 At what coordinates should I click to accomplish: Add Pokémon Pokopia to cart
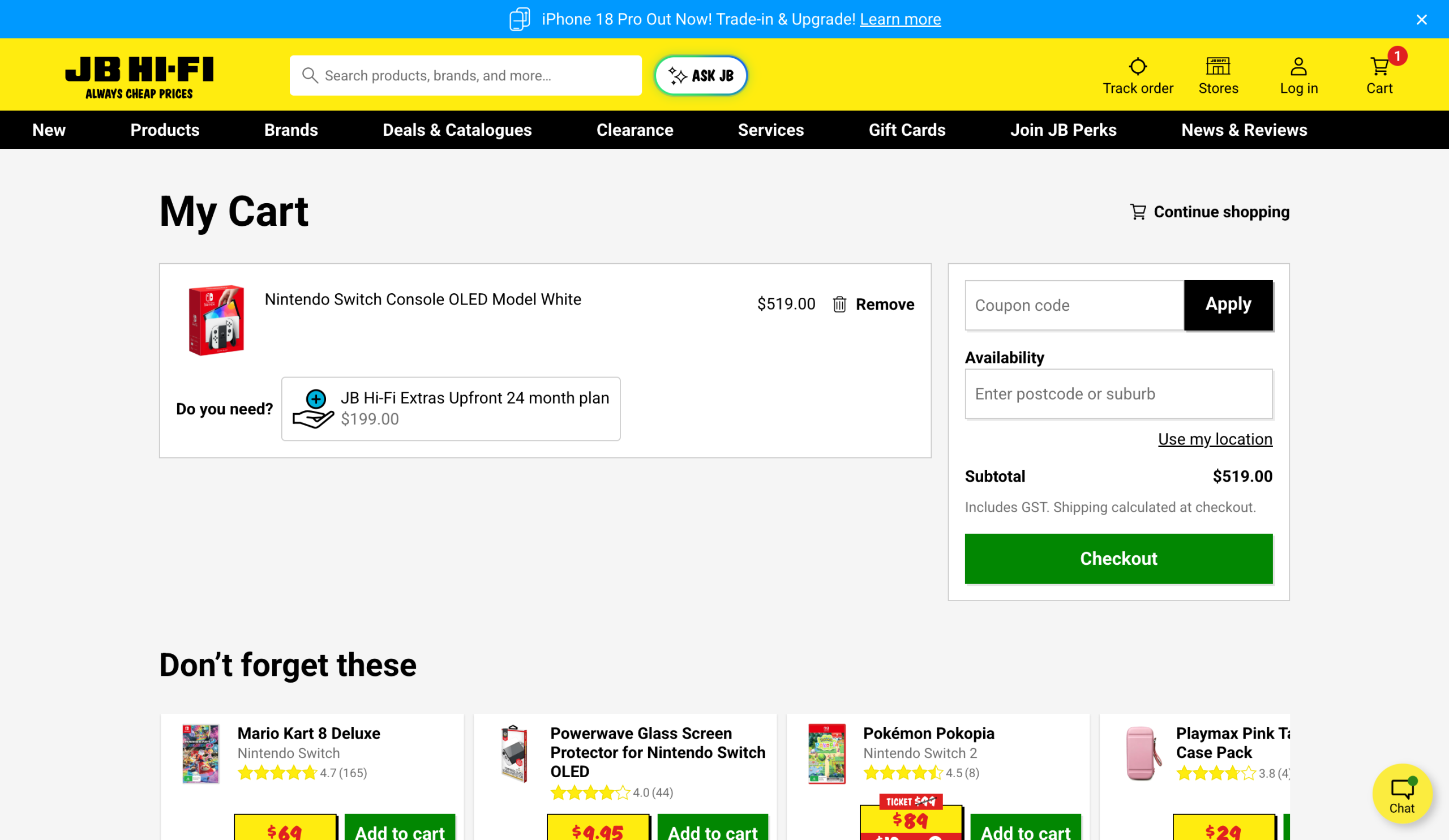click(1025, 828)
